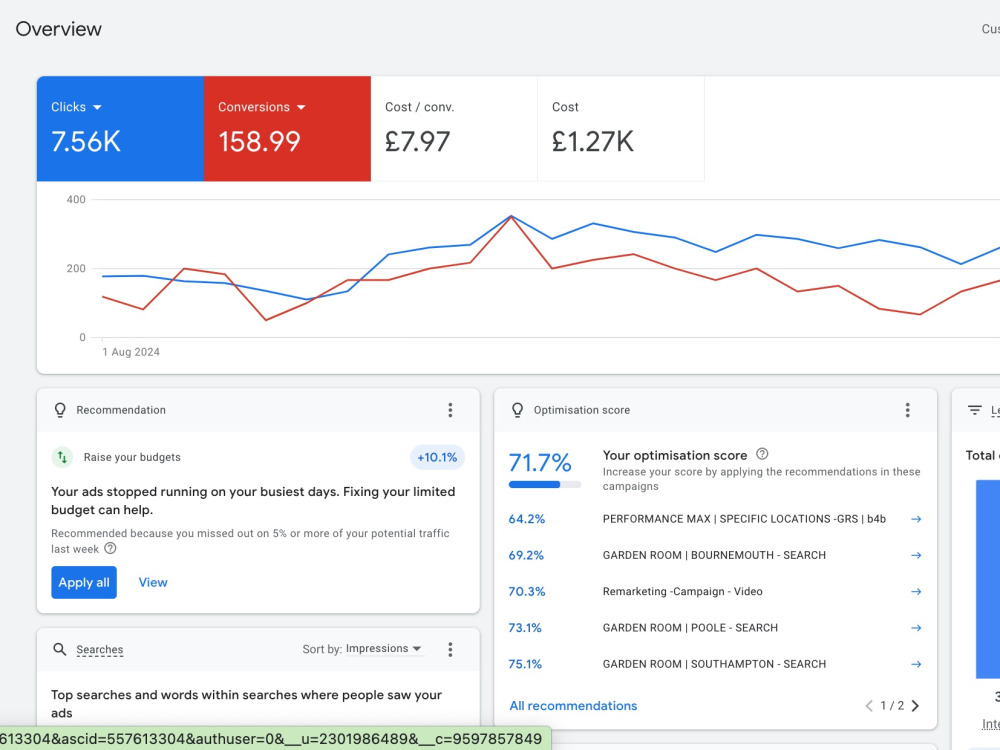1000x750 pixels.
Task: Select the Cost metric tile
Action: 621,129
